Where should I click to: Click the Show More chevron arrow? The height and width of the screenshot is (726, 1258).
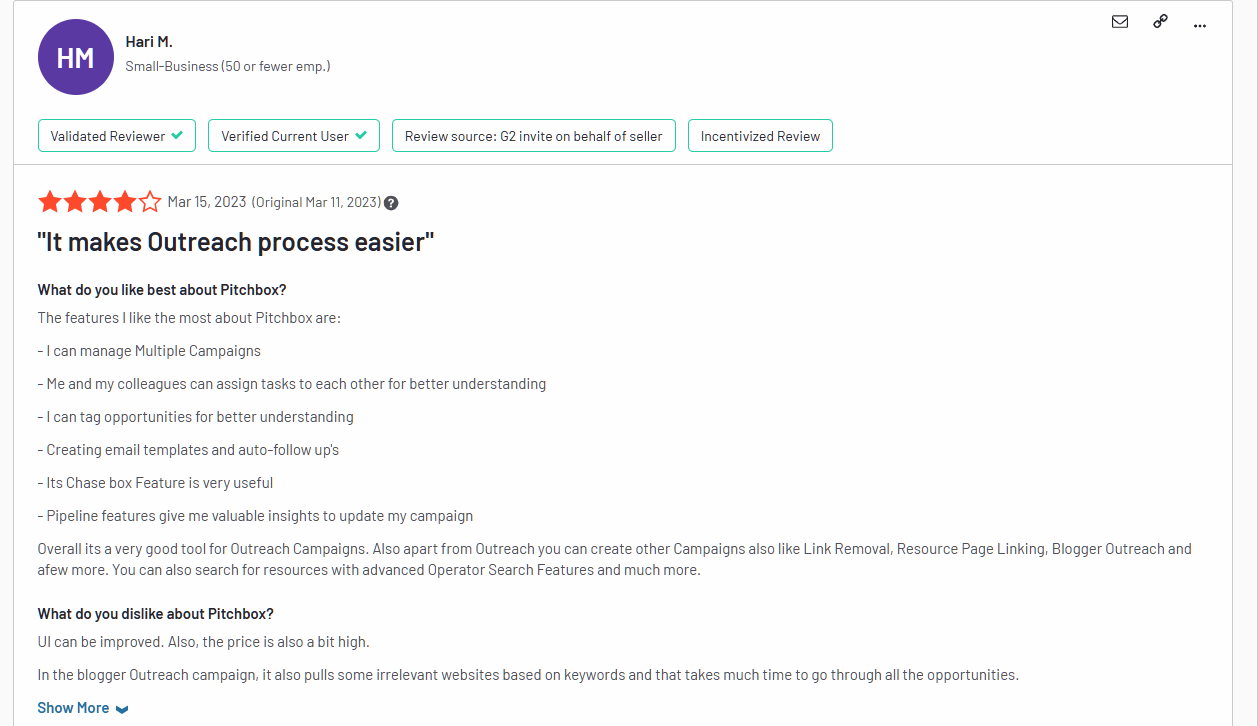(122, 709)
